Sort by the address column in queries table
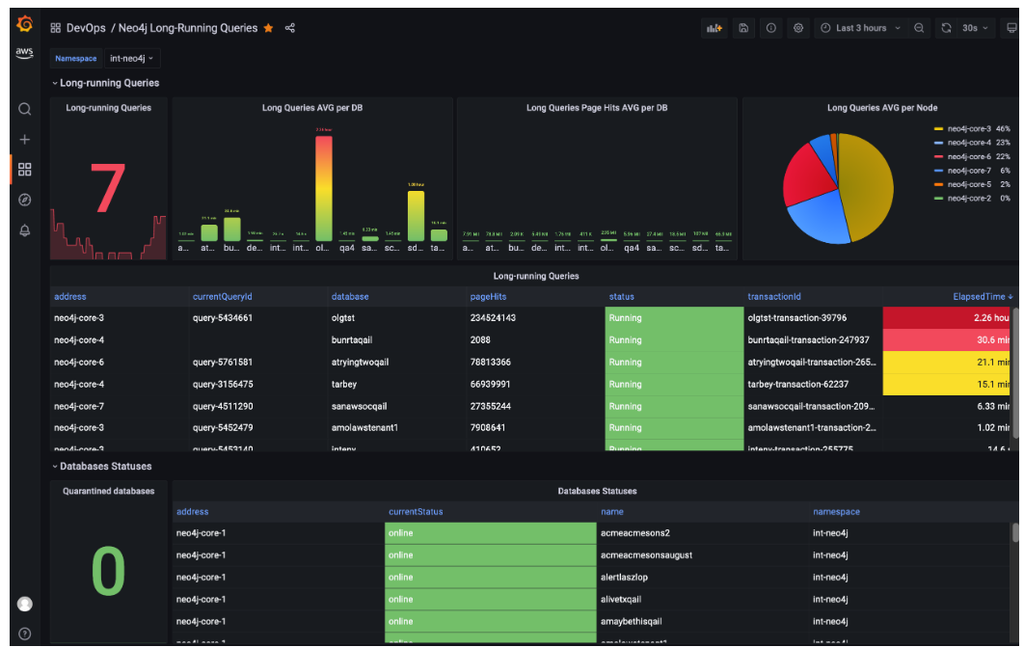The image size is (1024, 648). coord(70,297)
